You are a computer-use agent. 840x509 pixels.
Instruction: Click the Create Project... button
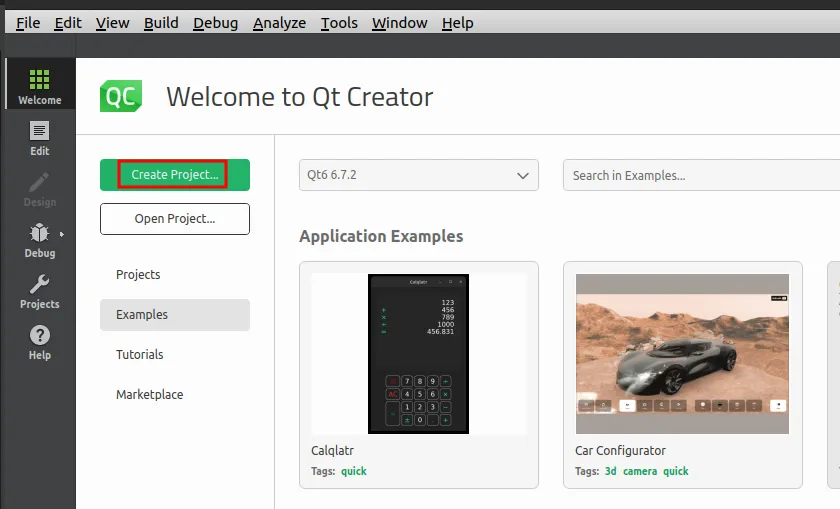coord(175,175)
